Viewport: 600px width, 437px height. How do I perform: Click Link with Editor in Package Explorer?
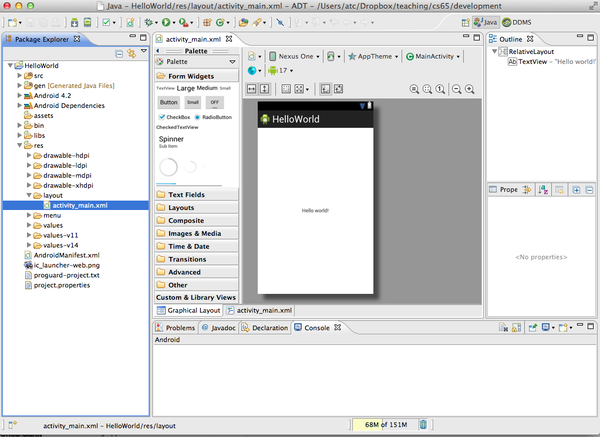(x=132, y=54)
